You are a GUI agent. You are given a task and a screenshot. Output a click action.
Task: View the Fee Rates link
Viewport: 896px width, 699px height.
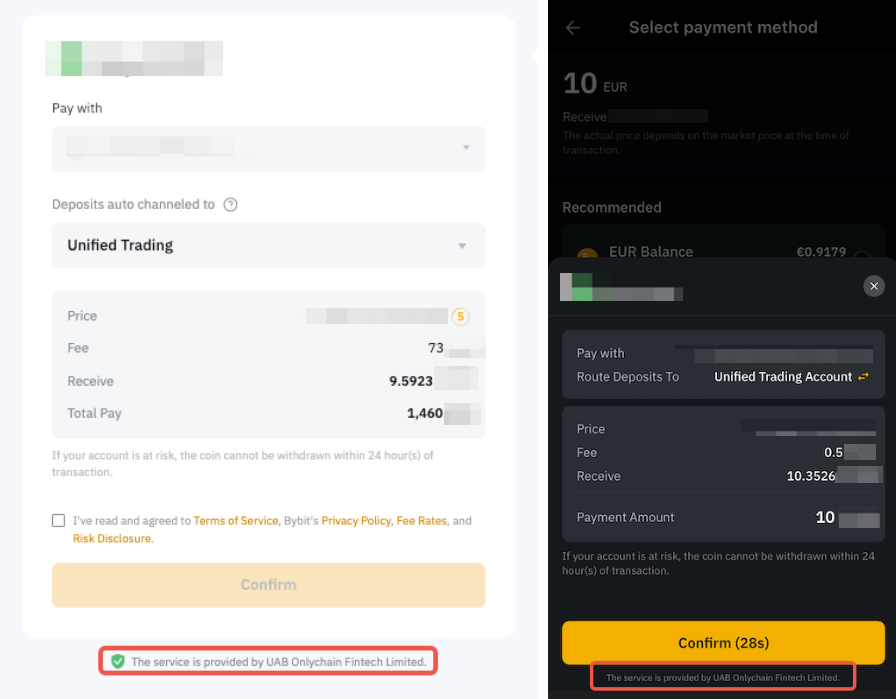pos(420,521)
